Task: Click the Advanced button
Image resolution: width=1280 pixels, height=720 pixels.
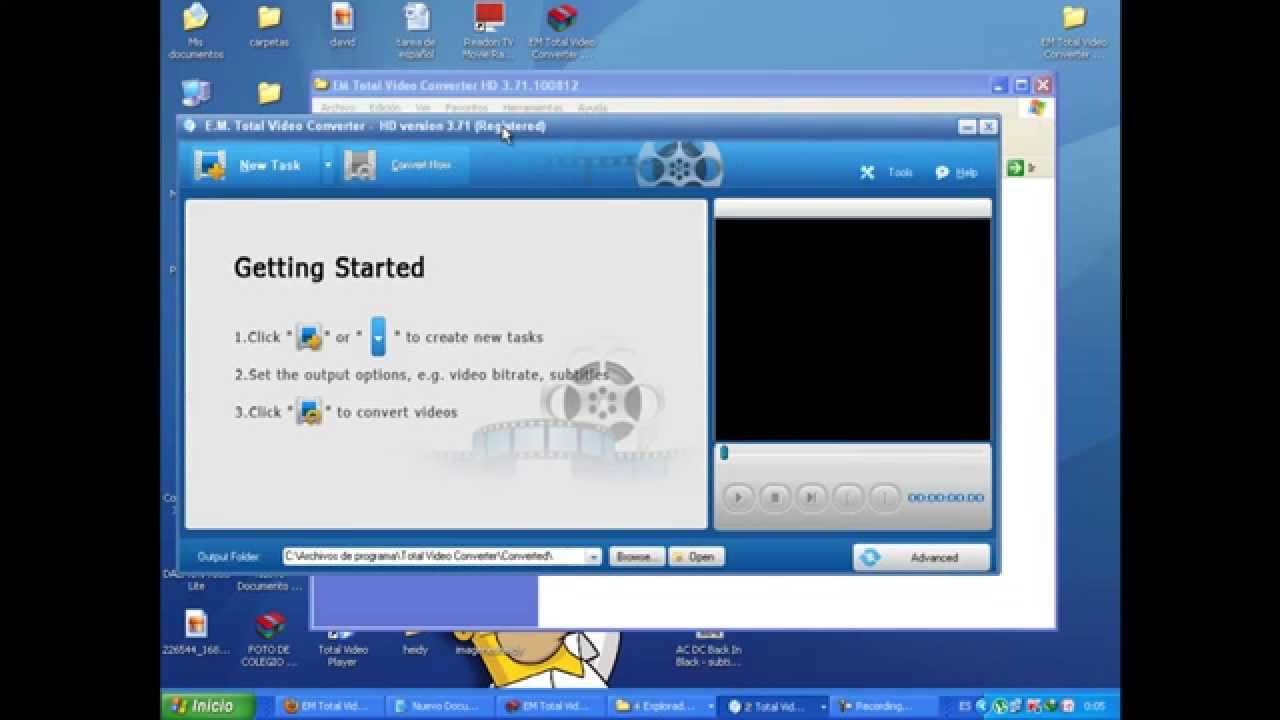Action: coord(921,557)
